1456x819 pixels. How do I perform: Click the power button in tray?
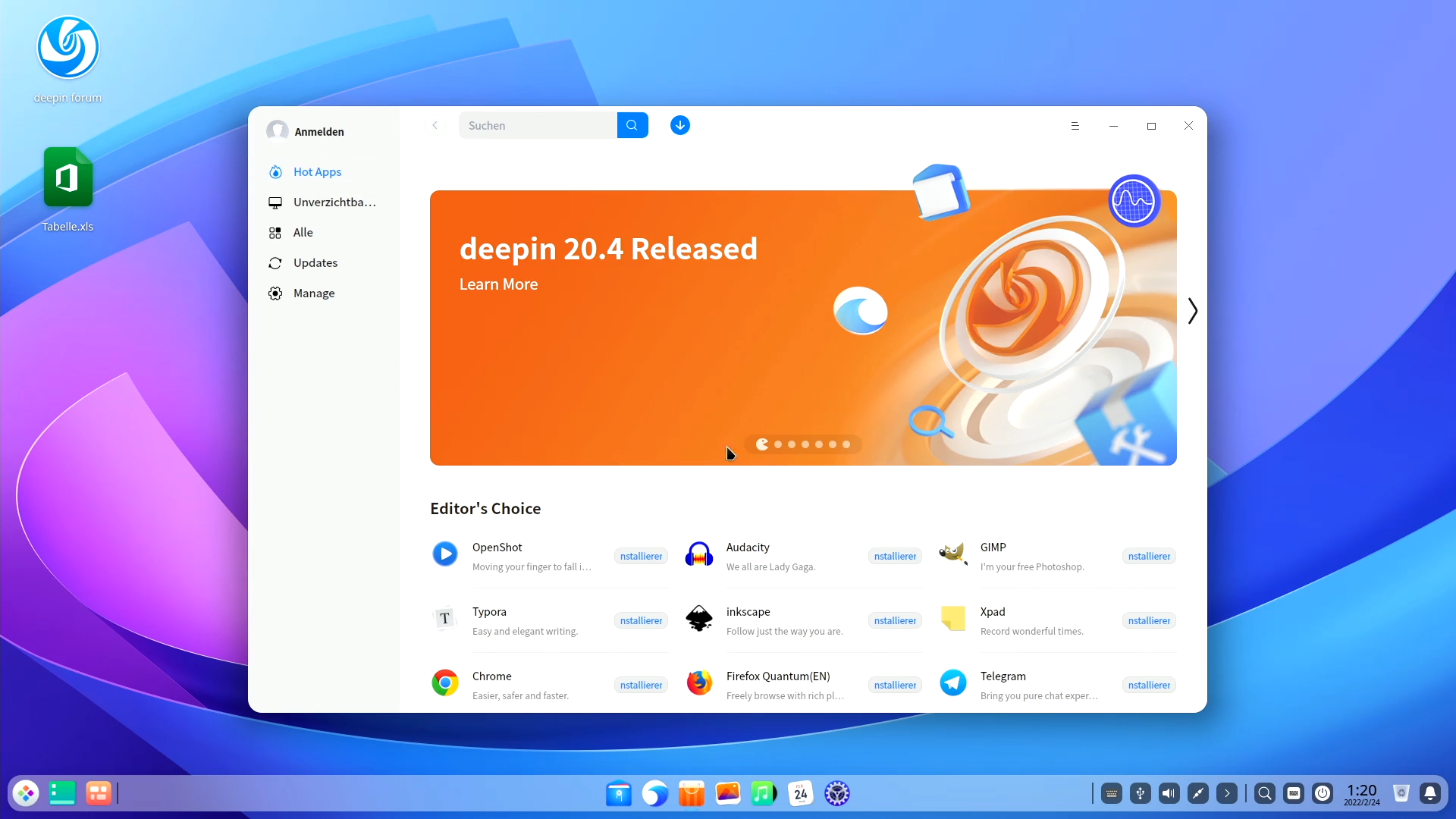click(1323, 793)
